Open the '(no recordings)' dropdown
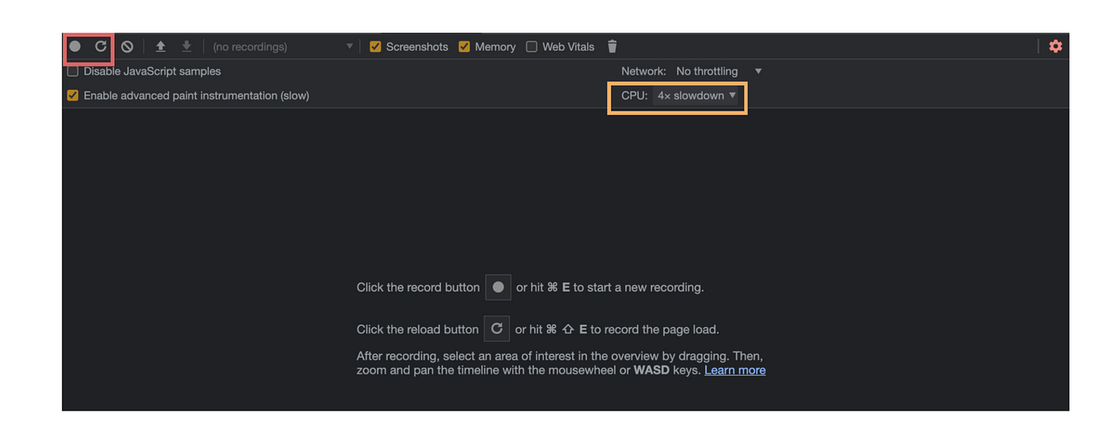 pyautogui.click(x=282, y=47)
